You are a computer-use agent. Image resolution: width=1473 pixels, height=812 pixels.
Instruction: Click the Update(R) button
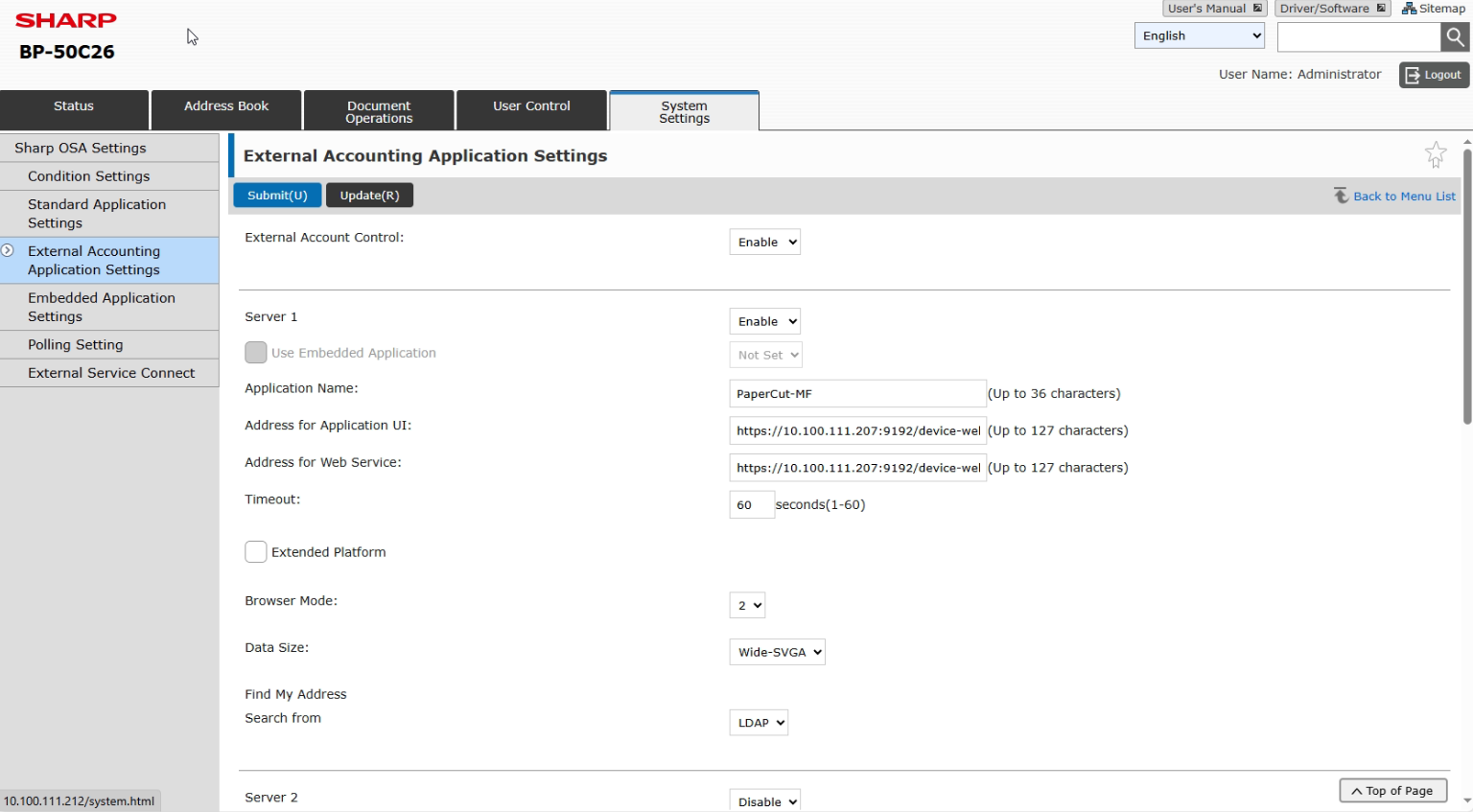[x=369, y=196]
